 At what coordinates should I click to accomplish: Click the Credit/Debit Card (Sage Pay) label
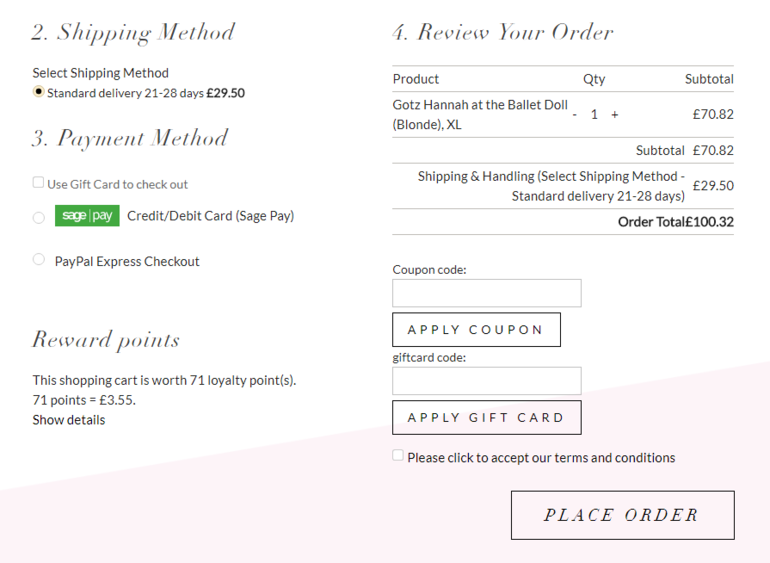click(x=210, y=216)
